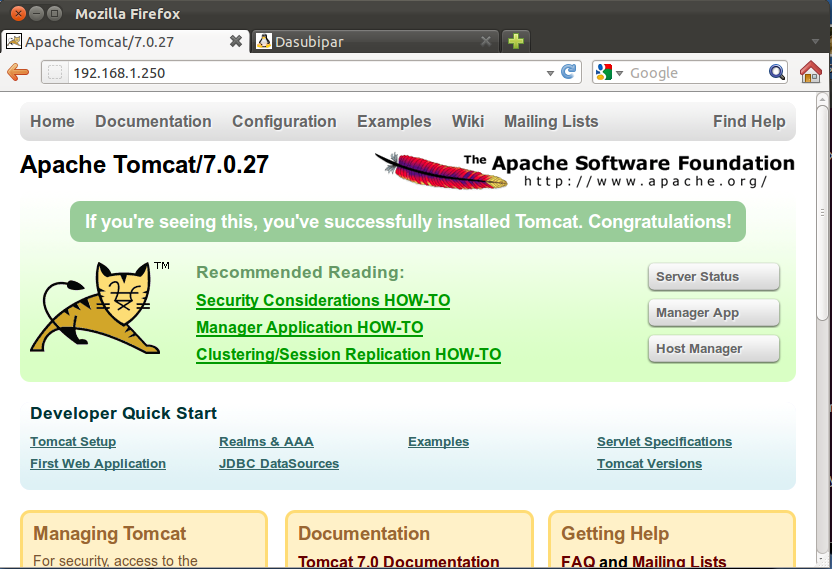The width and height of the screenshot is (832, 569).
Task: Open the Tomcat 7.0 Documentation link
Action: pos(398,561)
